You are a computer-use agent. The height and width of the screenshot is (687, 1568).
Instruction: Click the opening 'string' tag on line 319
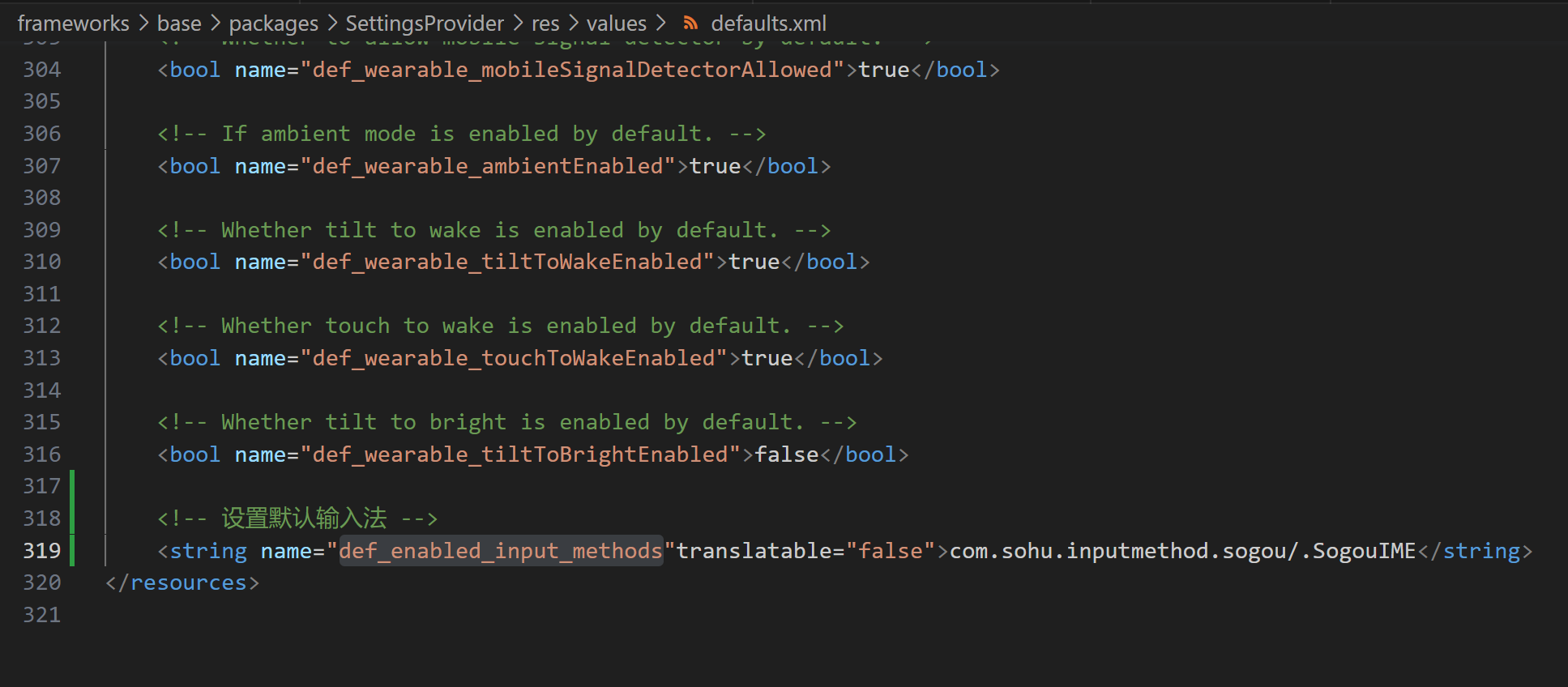pos(208,551)
